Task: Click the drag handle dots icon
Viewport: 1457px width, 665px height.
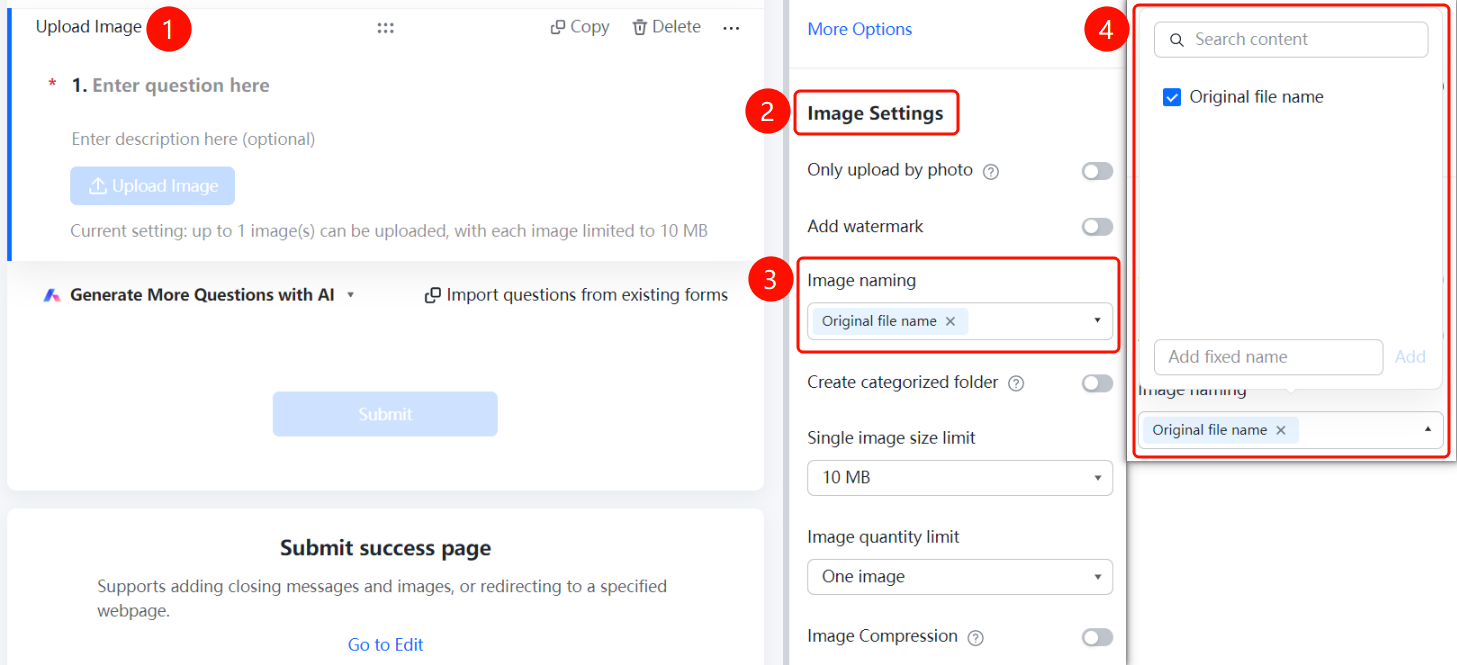Action: tap(385, 28)
